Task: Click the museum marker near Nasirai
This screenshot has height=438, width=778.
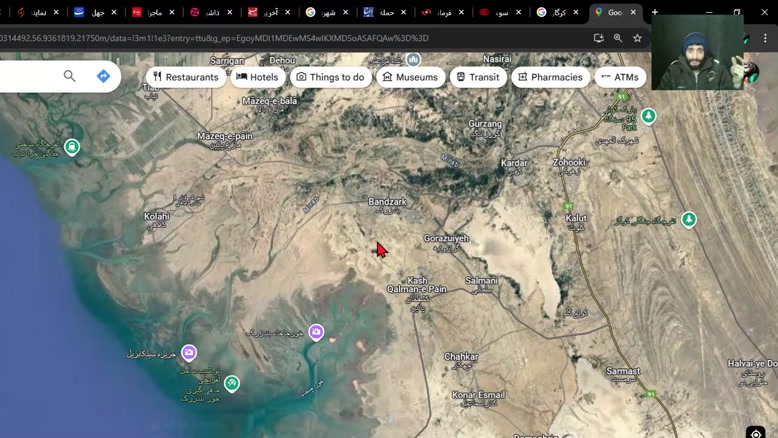Action: pos(413,60)
